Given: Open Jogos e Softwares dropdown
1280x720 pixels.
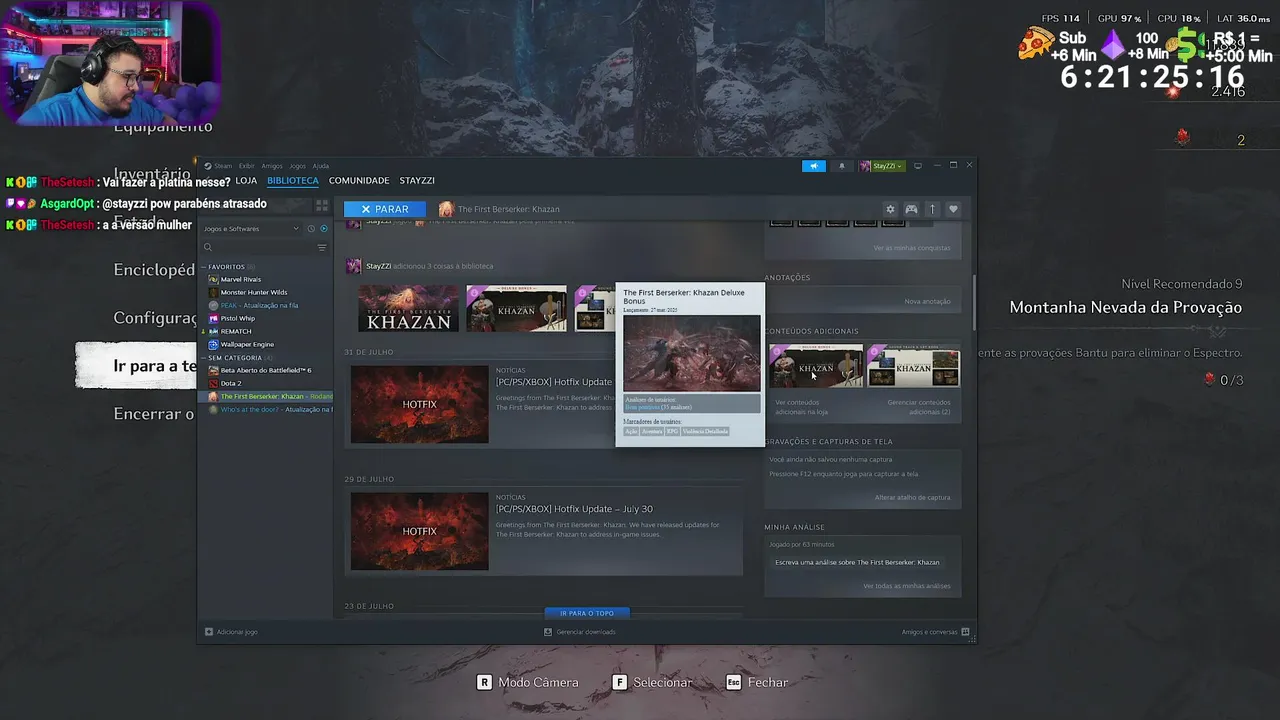Looking at the screenshot, I should pos(250,229).
